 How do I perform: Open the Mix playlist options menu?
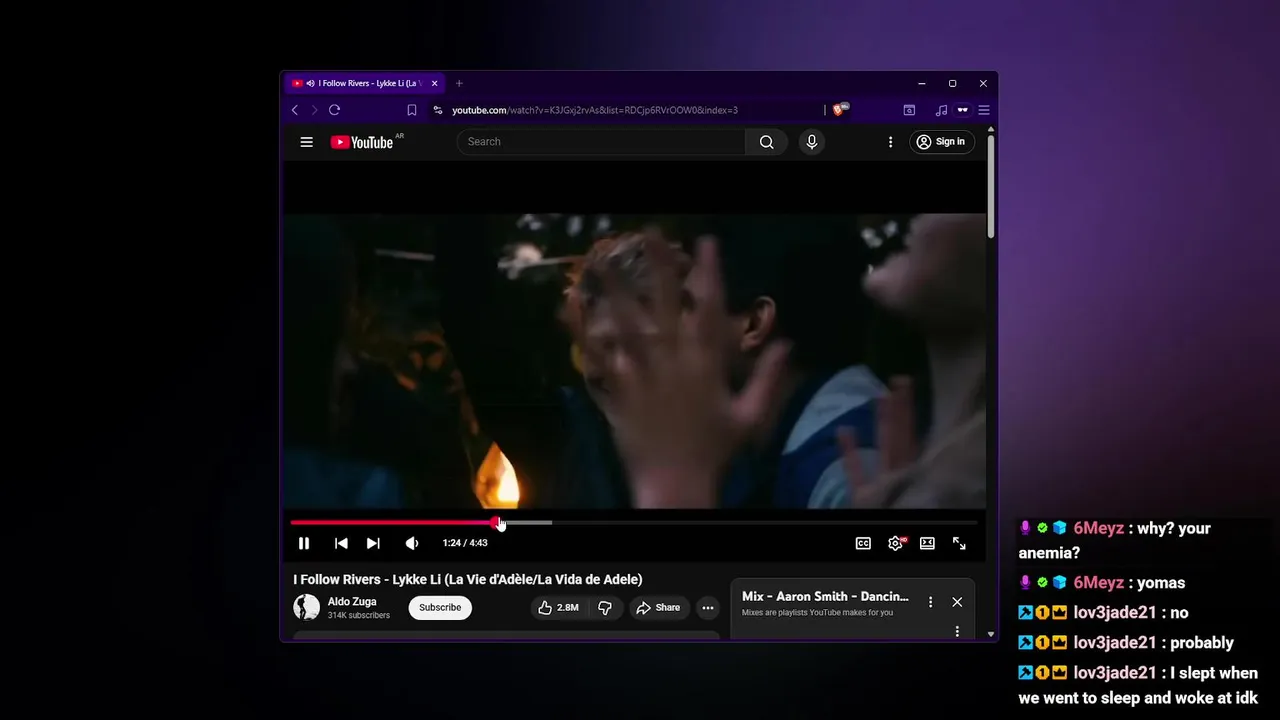click(x=930, y=602)
